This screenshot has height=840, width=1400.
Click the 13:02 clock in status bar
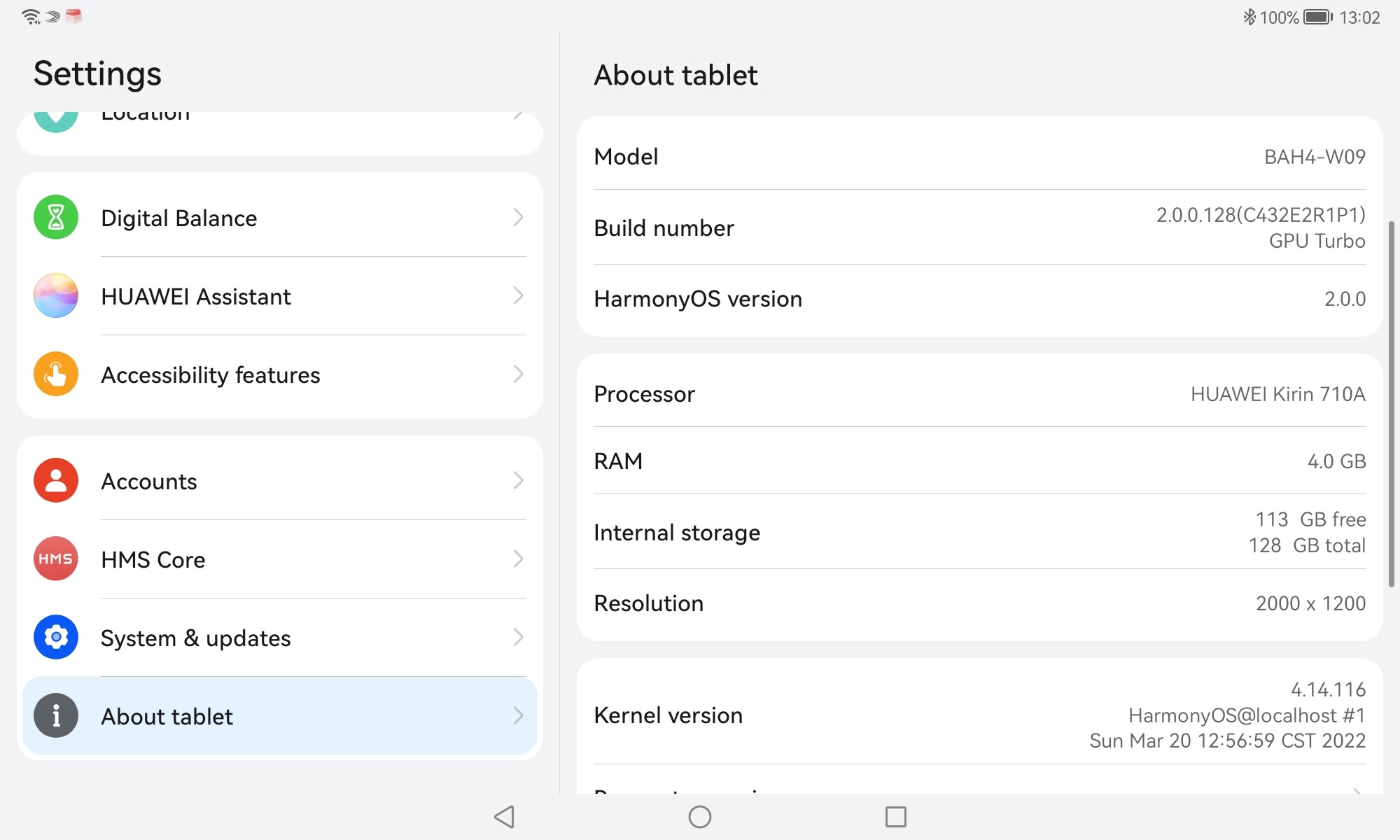pyautogui.click(x=1359, y=17)
